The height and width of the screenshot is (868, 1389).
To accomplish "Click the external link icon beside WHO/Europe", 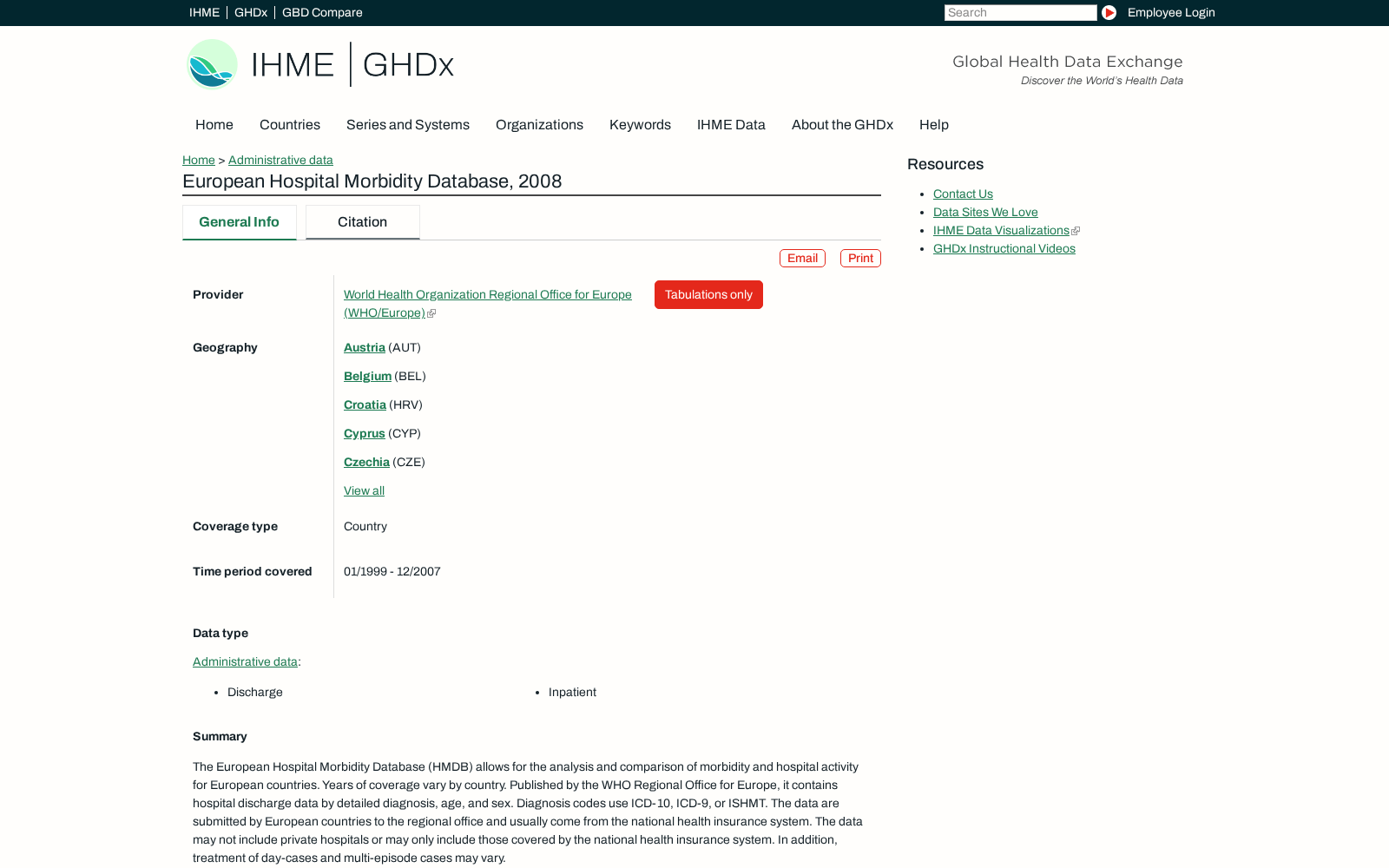I will click(x=431, y=313).
